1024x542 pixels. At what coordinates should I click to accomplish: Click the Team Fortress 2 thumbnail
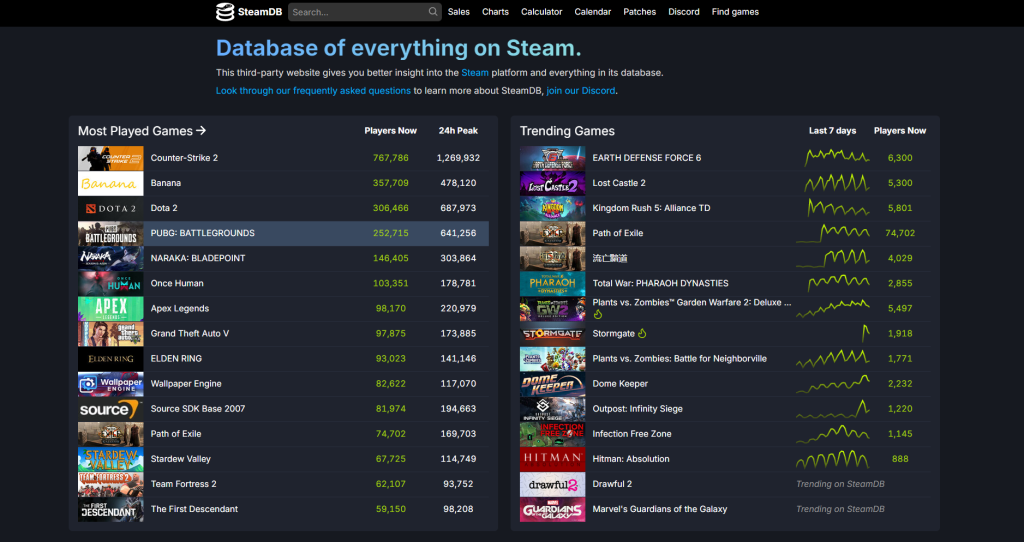pos(110,485)
